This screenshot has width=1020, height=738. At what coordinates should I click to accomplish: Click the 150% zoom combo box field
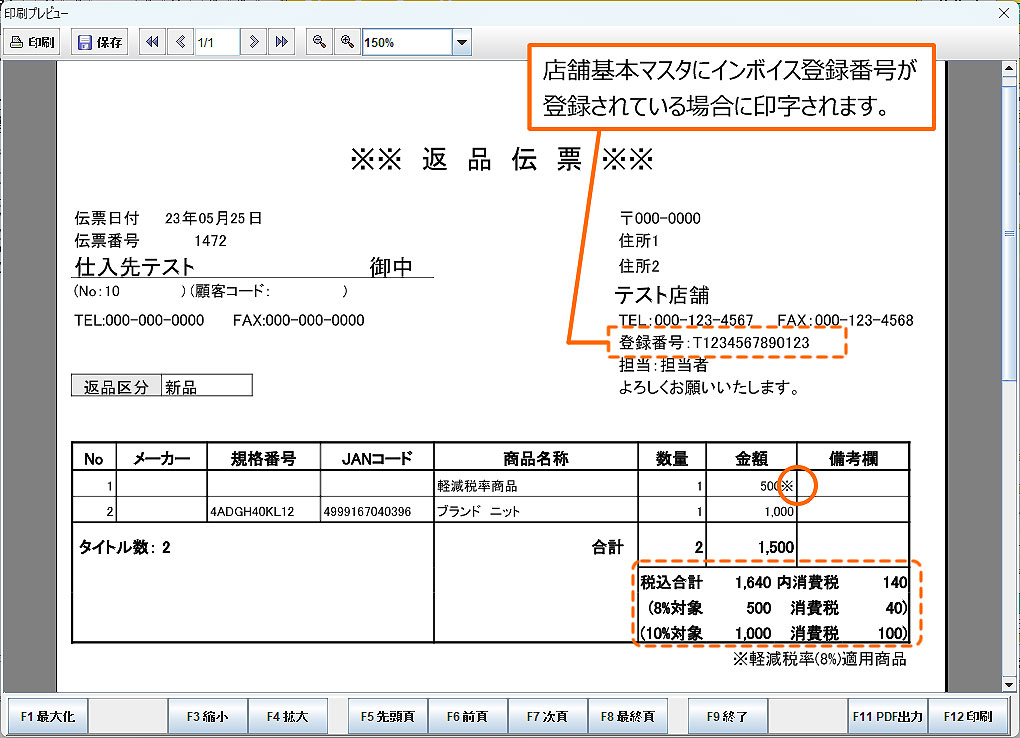click(x=406, y=43)
